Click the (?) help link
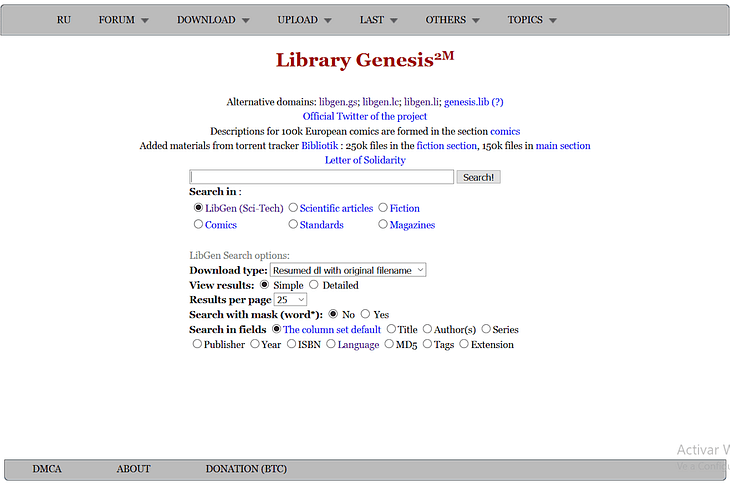This screenshot has width=730, height=485. point(497,102)
